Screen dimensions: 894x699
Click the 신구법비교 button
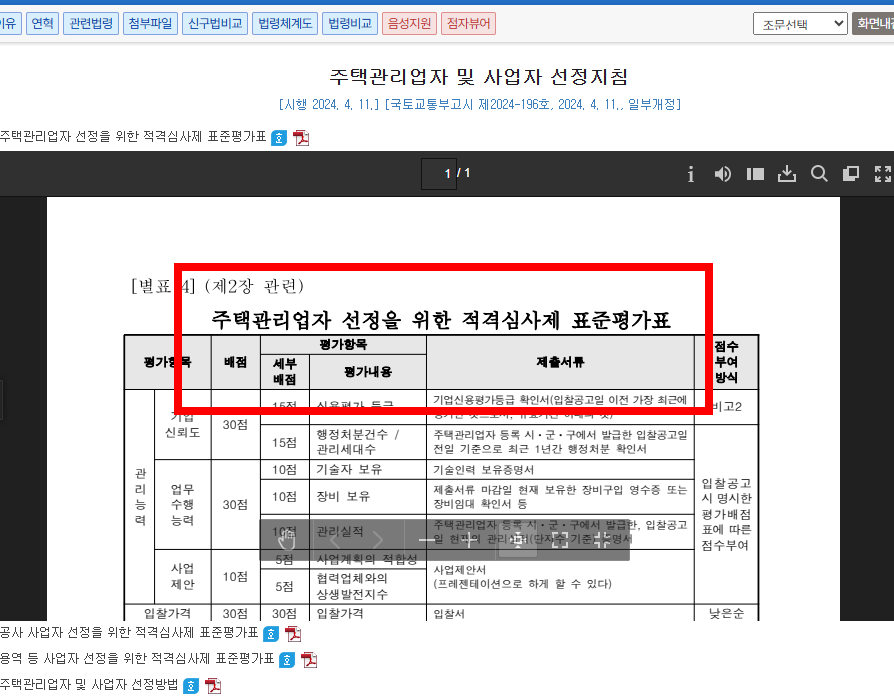point(215,23)
